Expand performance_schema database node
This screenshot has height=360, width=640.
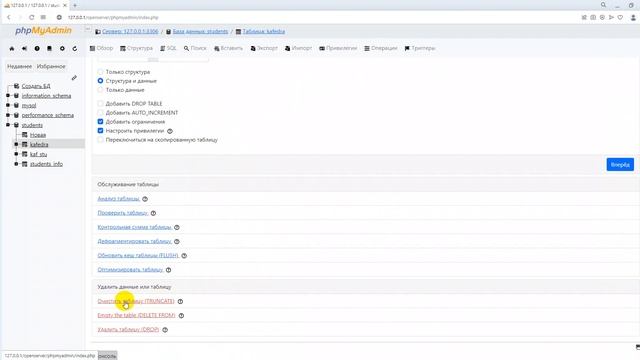pos(8,115)
